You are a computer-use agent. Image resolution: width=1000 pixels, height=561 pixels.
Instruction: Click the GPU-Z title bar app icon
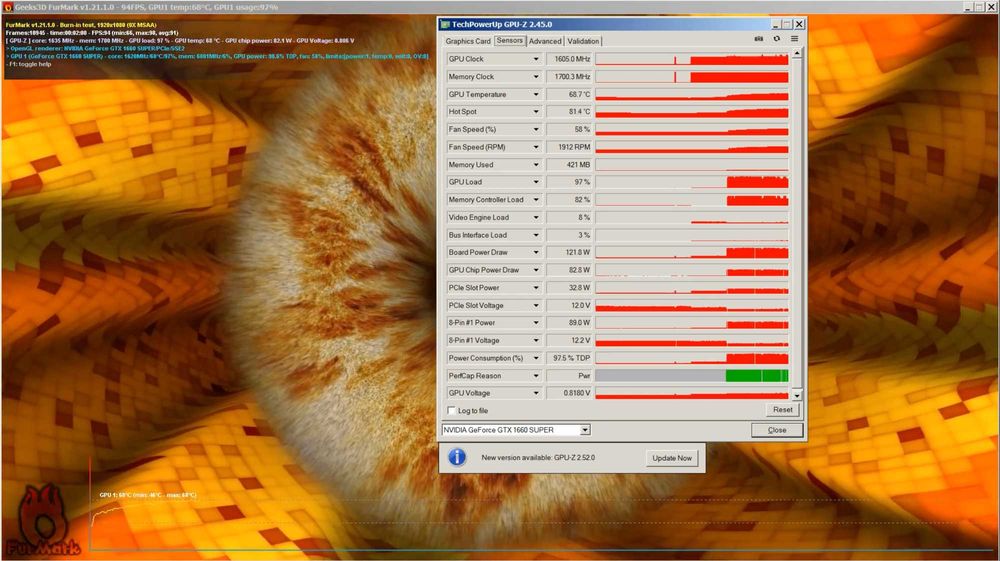(445, 24)
